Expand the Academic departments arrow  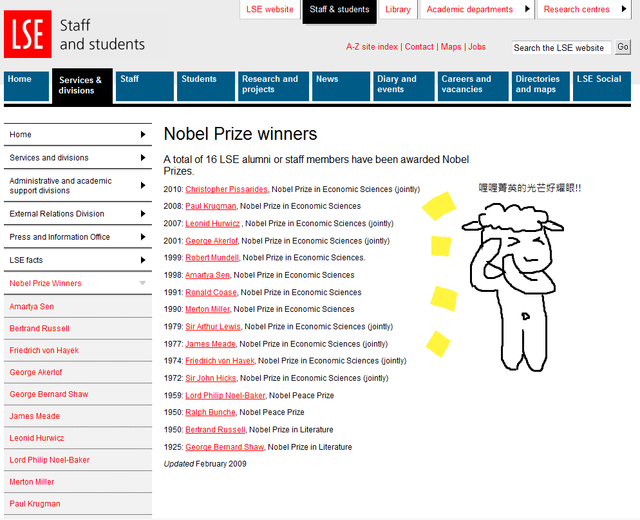527,9
